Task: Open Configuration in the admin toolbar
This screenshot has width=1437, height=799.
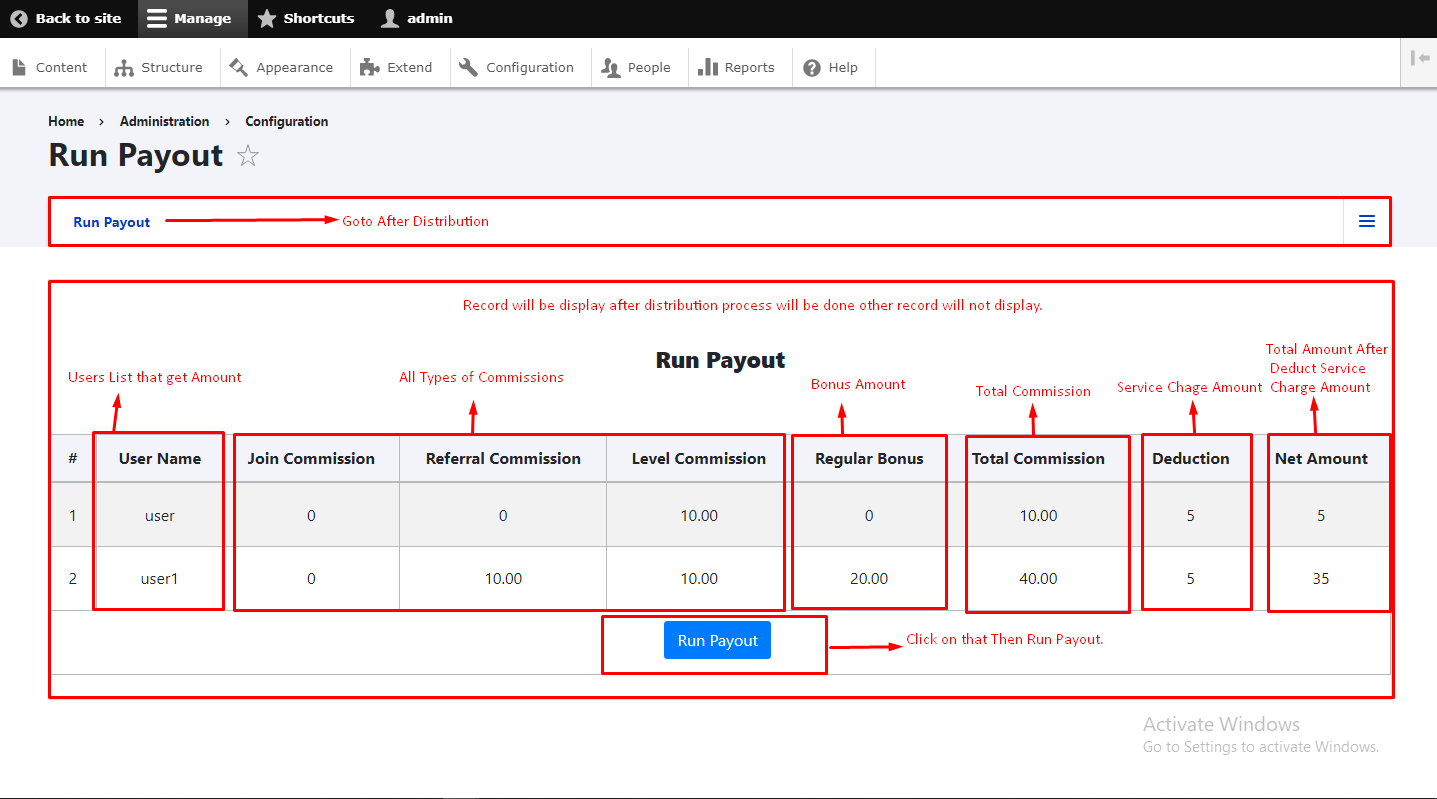Action: click(x=517, y=67)
